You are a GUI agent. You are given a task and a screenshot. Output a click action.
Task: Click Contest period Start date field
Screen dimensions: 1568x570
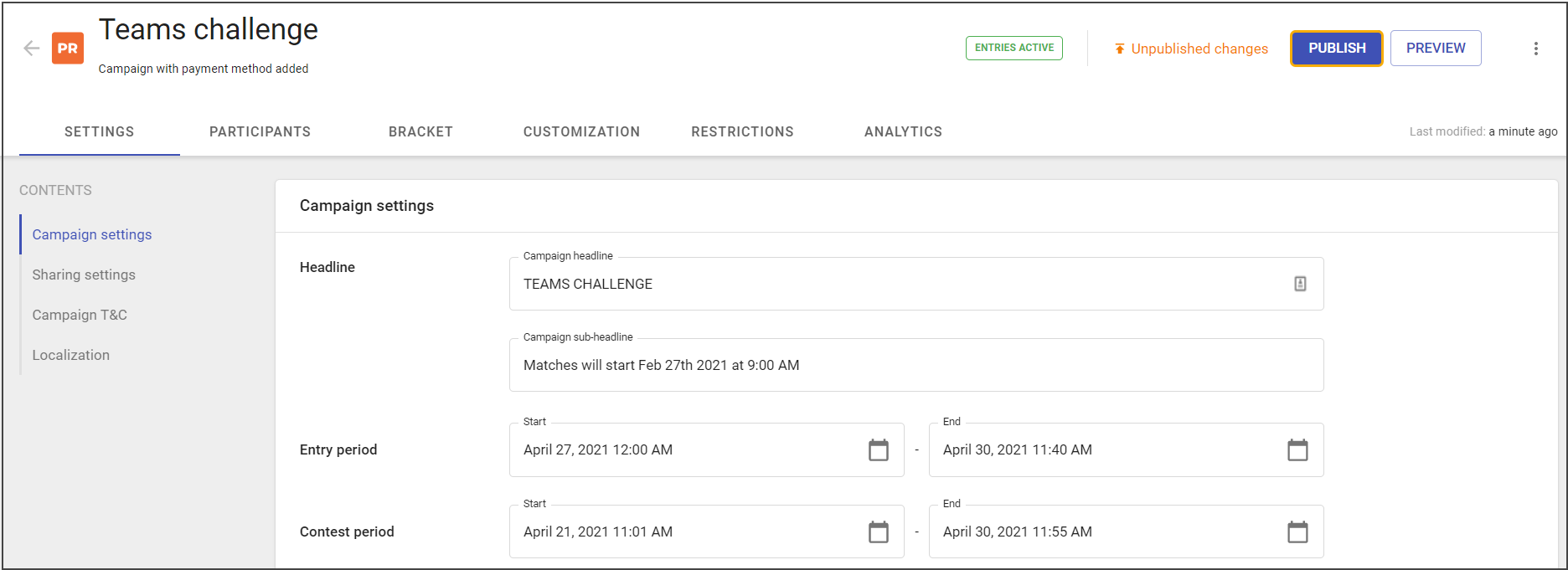pos(706,531)
